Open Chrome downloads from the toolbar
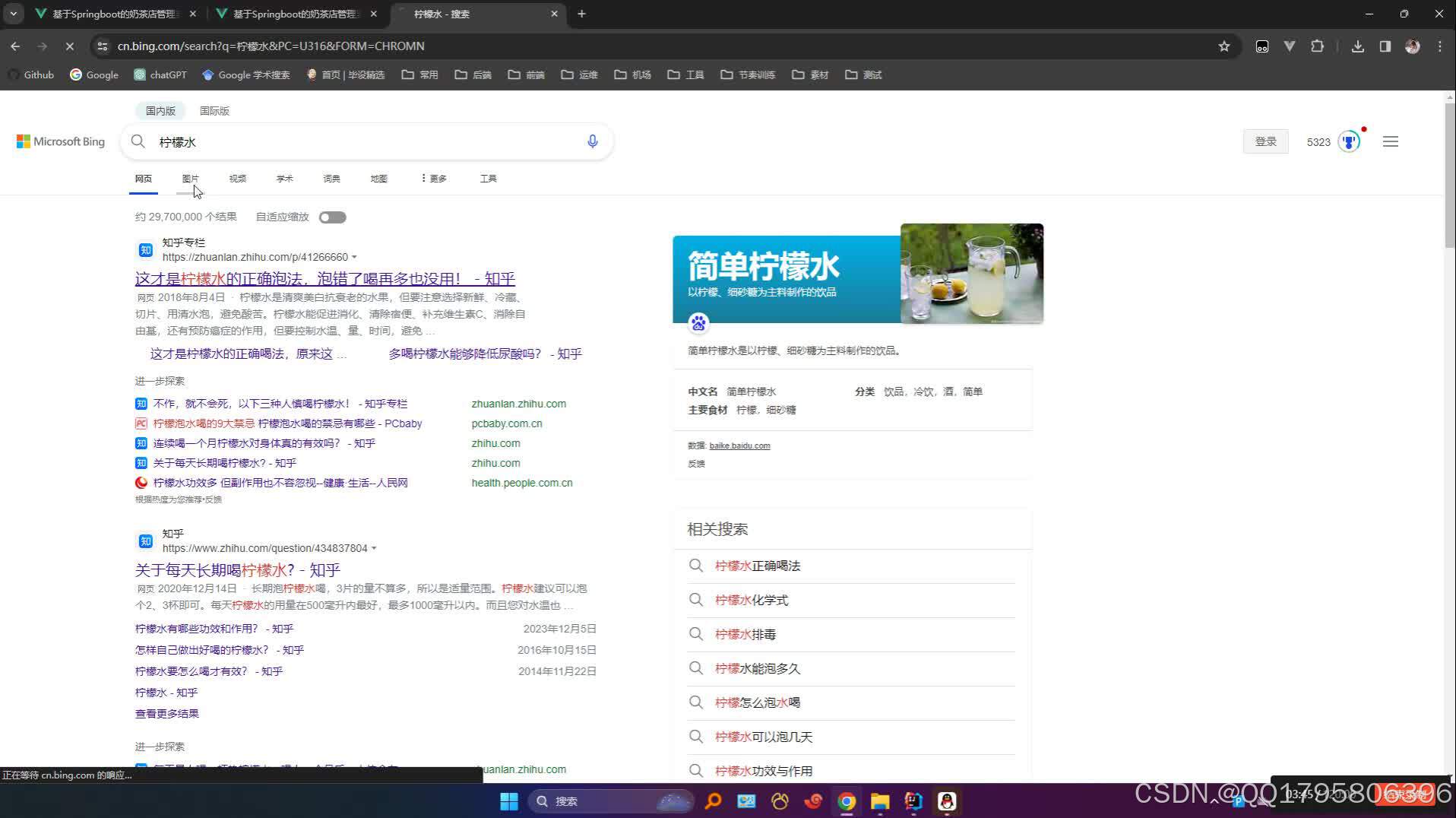Viewport: 1456px width, 818px height. tap(1357, 46)
